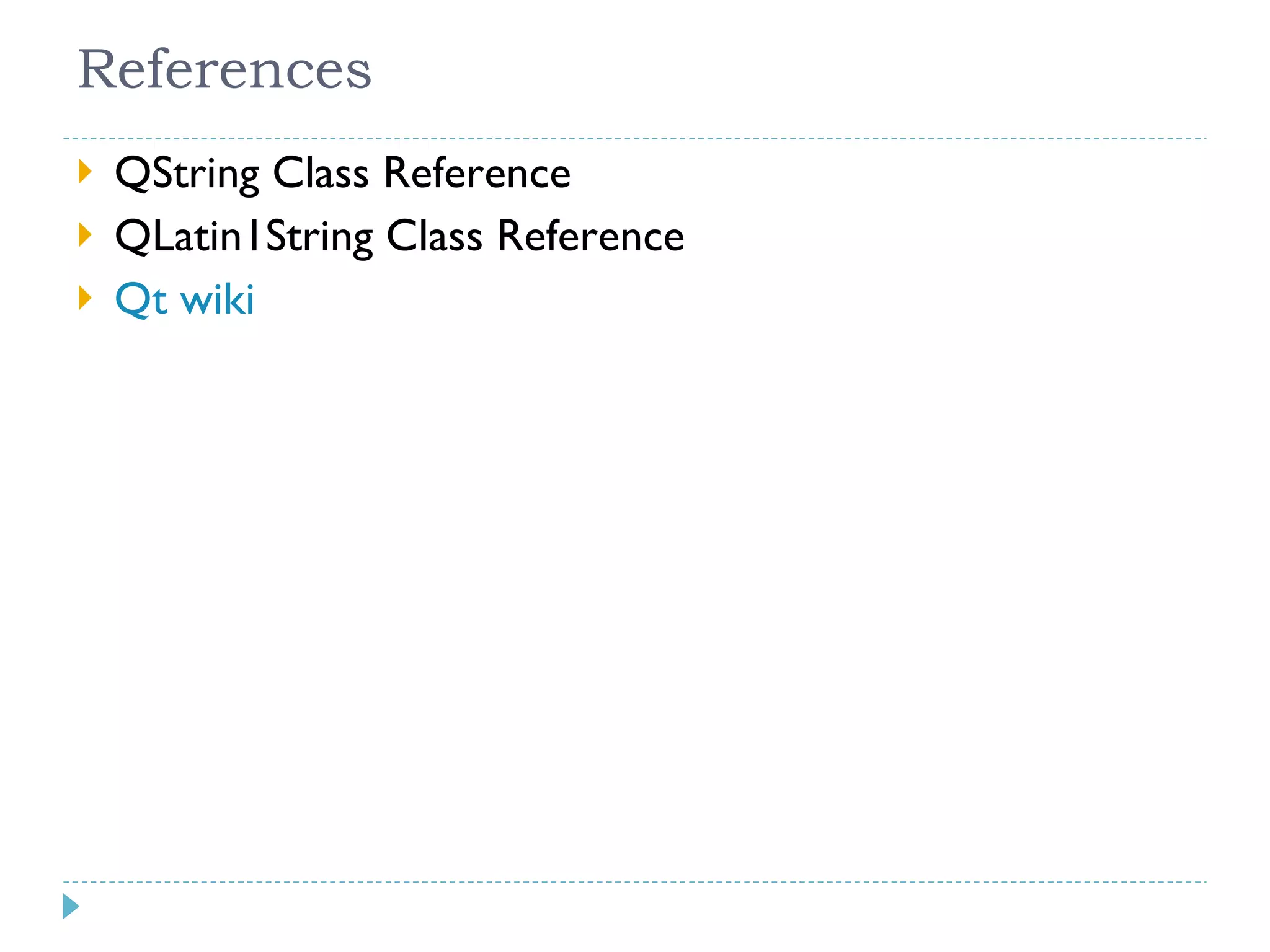The width and height of the screenshot is (1270, 952).
Task: Click the word Class in the QString bullet
Action: coord(321,173)
